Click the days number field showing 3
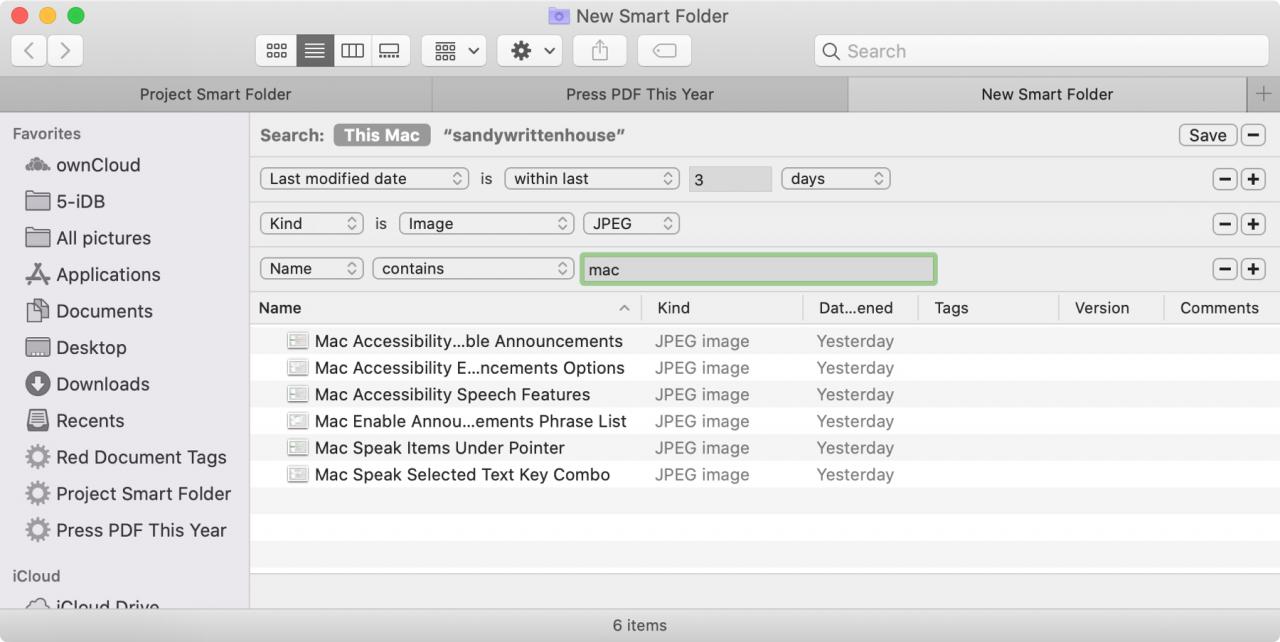 (730, 179)
